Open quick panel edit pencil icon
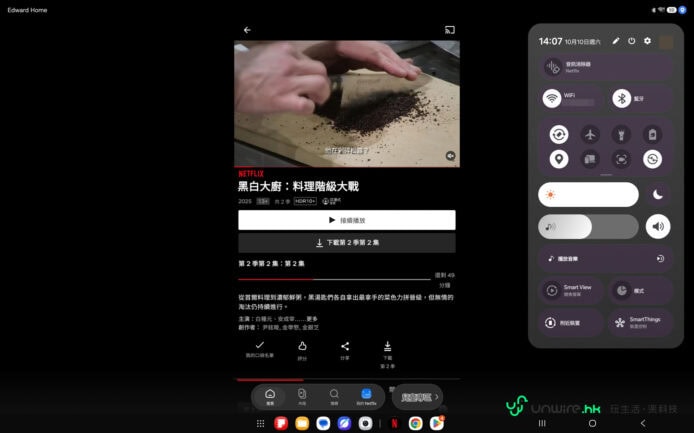Image resolution: width=694 pixels, height=433 pixels. click(616, 41)
